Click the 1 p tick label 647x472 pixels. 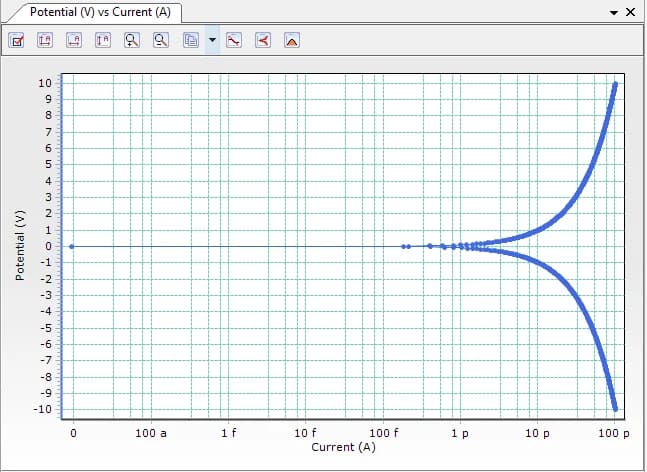point(460,433)
